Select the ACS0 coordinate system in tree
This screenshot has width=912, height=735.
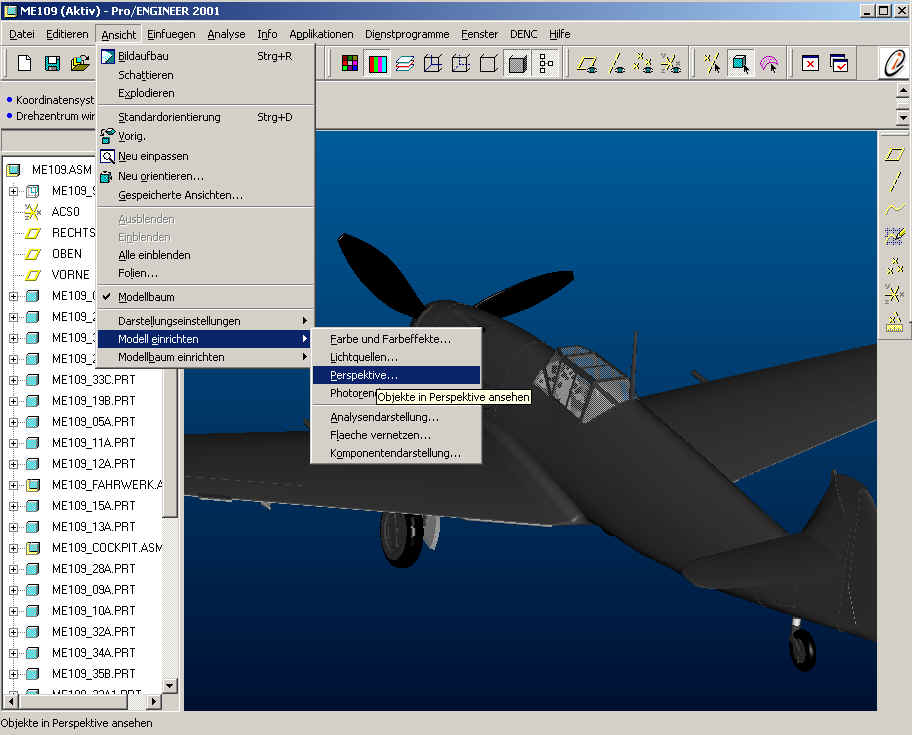66,212
